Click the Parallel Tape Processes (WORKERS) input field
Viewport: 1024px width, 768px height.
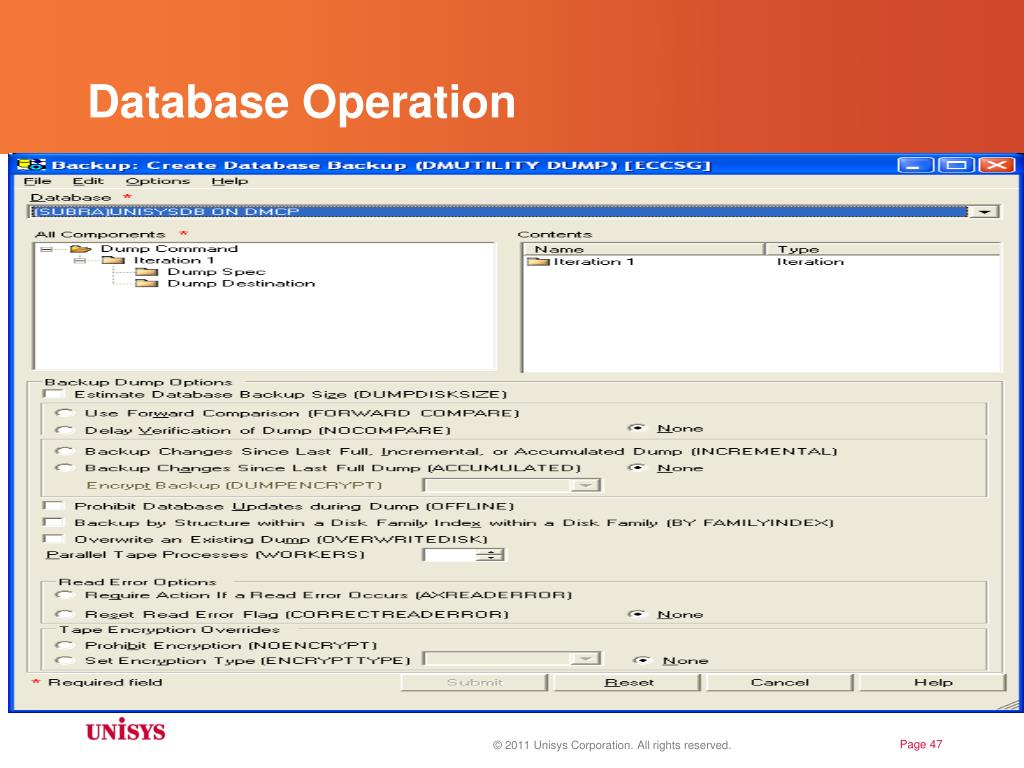tap(451, 555)
